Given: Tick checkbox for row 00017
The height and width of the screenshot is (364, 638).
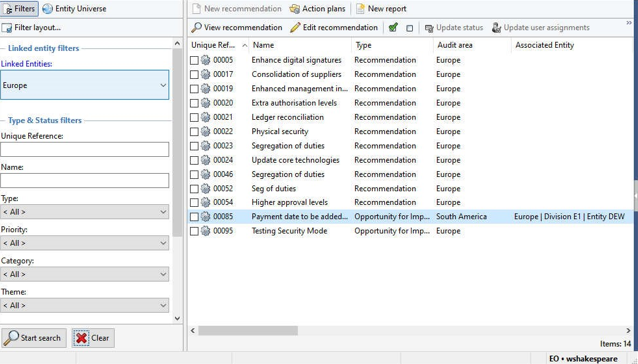Looking at the screenshot, I should pos(194,75).
